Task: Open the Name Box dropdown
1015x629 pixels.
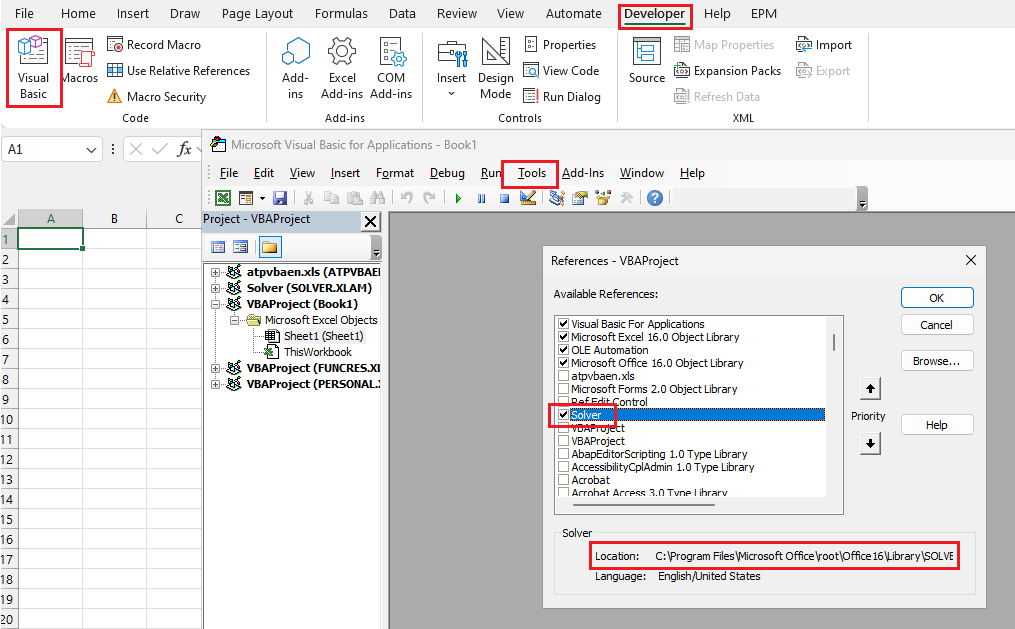Action: tap(91, 150)
